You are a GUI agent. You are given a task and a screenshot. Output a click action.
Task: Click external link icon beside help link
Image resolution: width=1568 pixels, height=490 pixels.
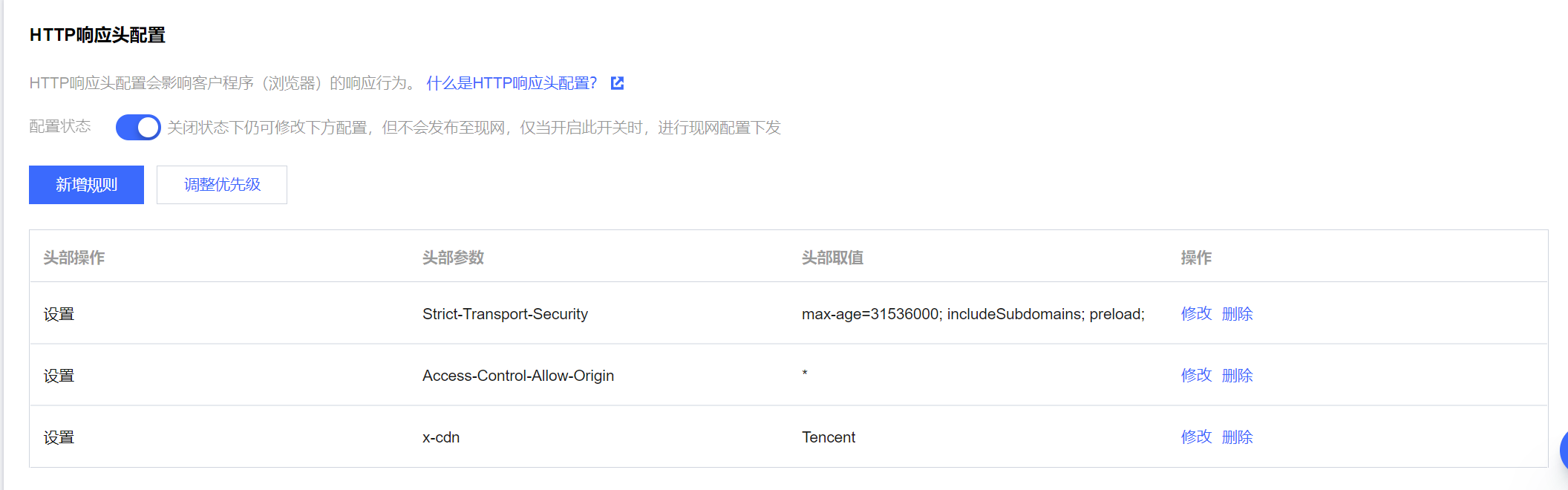click(x=617, y=83)
